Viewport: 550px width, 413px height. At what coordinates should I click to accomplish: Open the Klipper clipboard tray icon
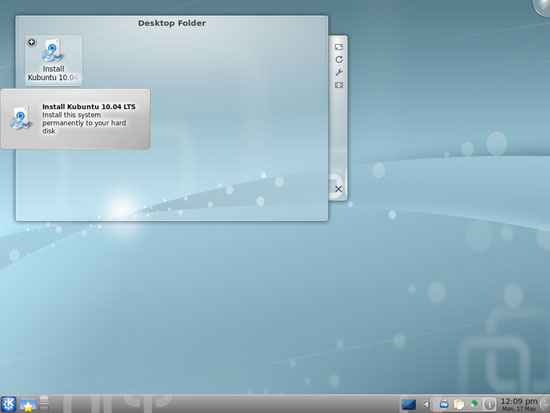[x=458, y=404]
